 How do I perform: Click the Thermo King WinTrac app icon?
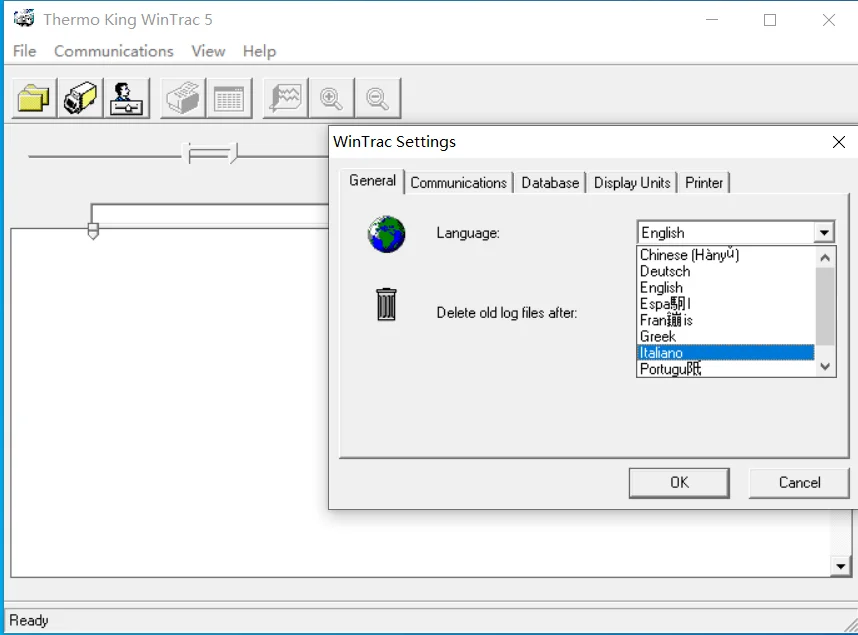click(x=24, y=19)
